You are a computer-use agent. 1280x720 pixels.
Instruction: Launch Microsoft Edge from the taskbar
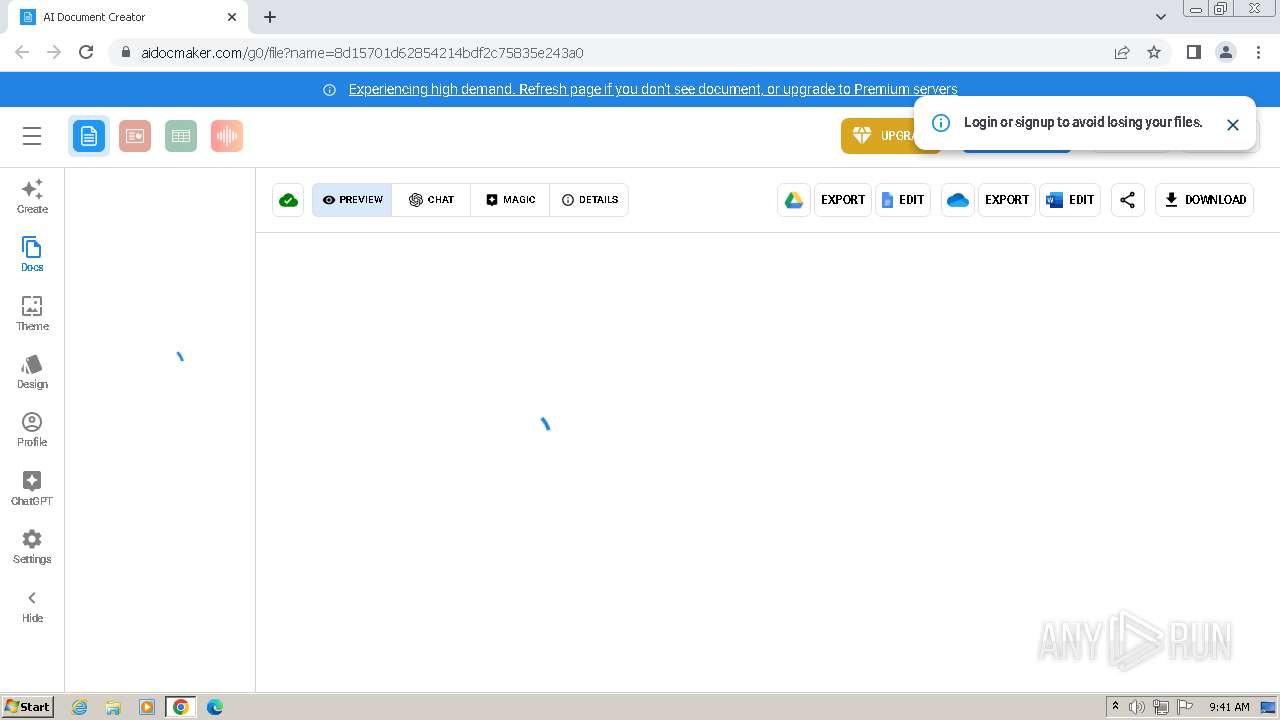pos(215,707)
